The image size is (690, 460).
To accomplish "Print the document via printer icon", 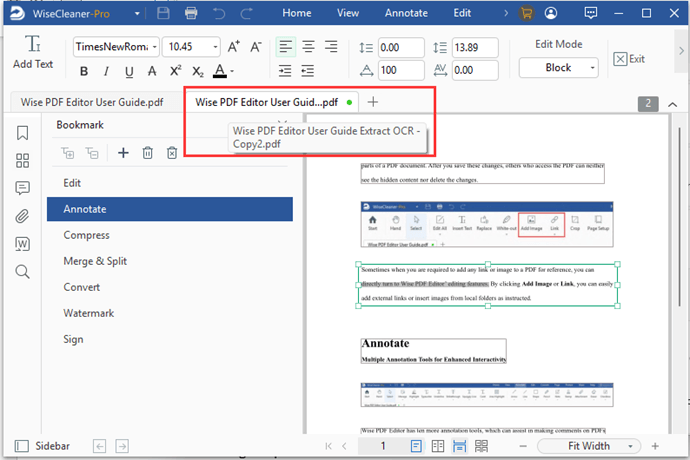I will [191, 13].
